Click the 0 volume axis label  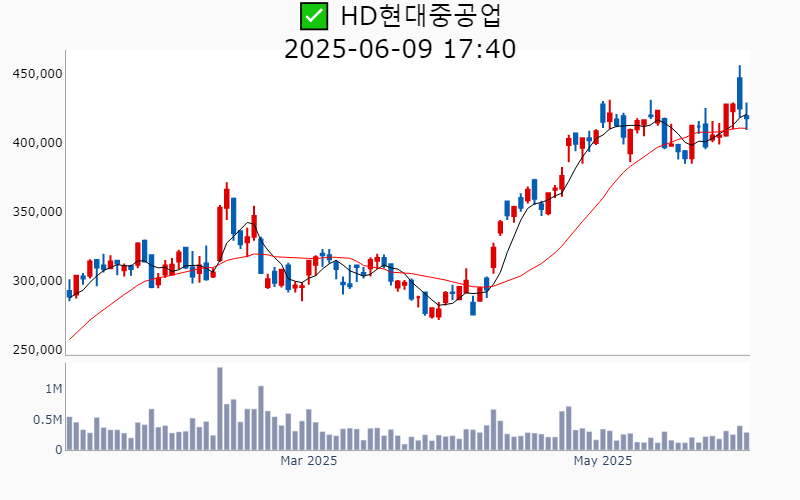59,450
